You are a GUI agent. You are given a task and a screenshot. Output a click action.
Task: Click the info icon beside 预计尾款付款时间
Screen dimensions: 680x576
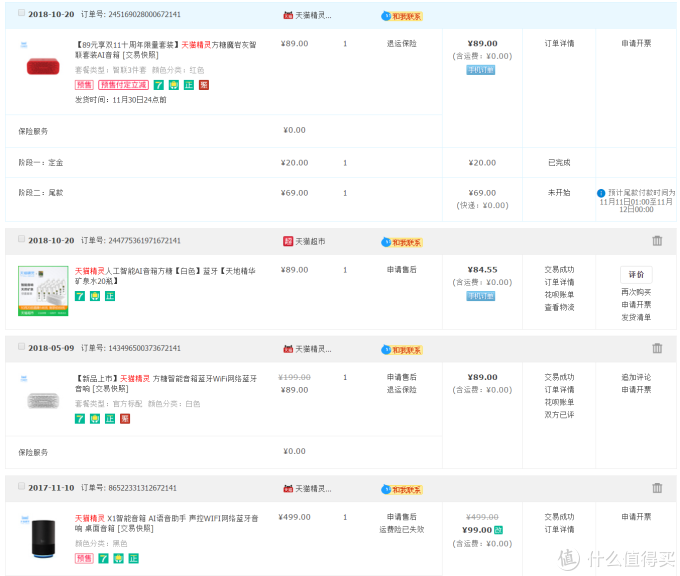(601, 193)
